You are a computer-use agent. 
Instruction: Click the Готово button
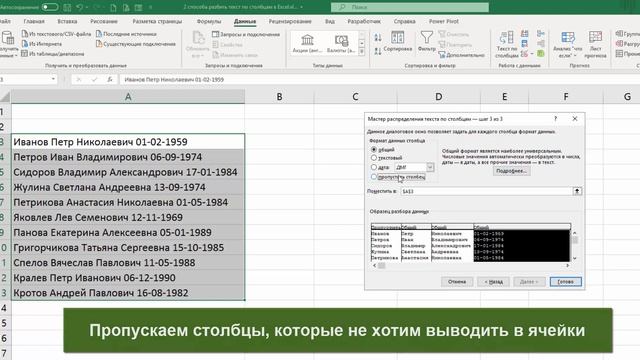click(565, 282)
